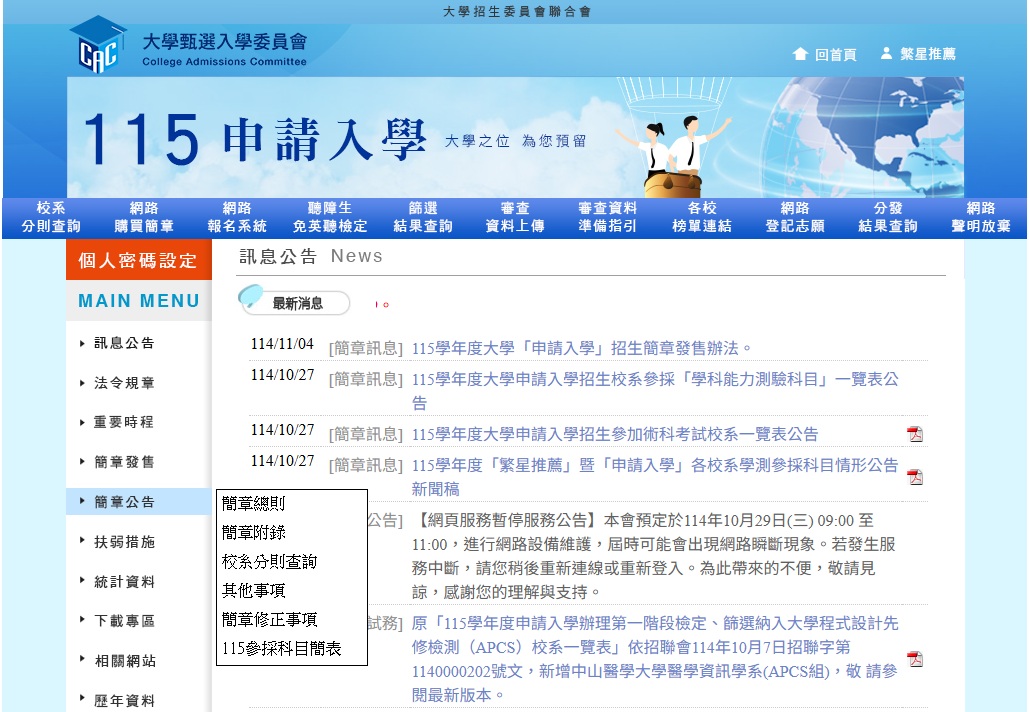Click the CAC committee logo

[x=98, y=45]
